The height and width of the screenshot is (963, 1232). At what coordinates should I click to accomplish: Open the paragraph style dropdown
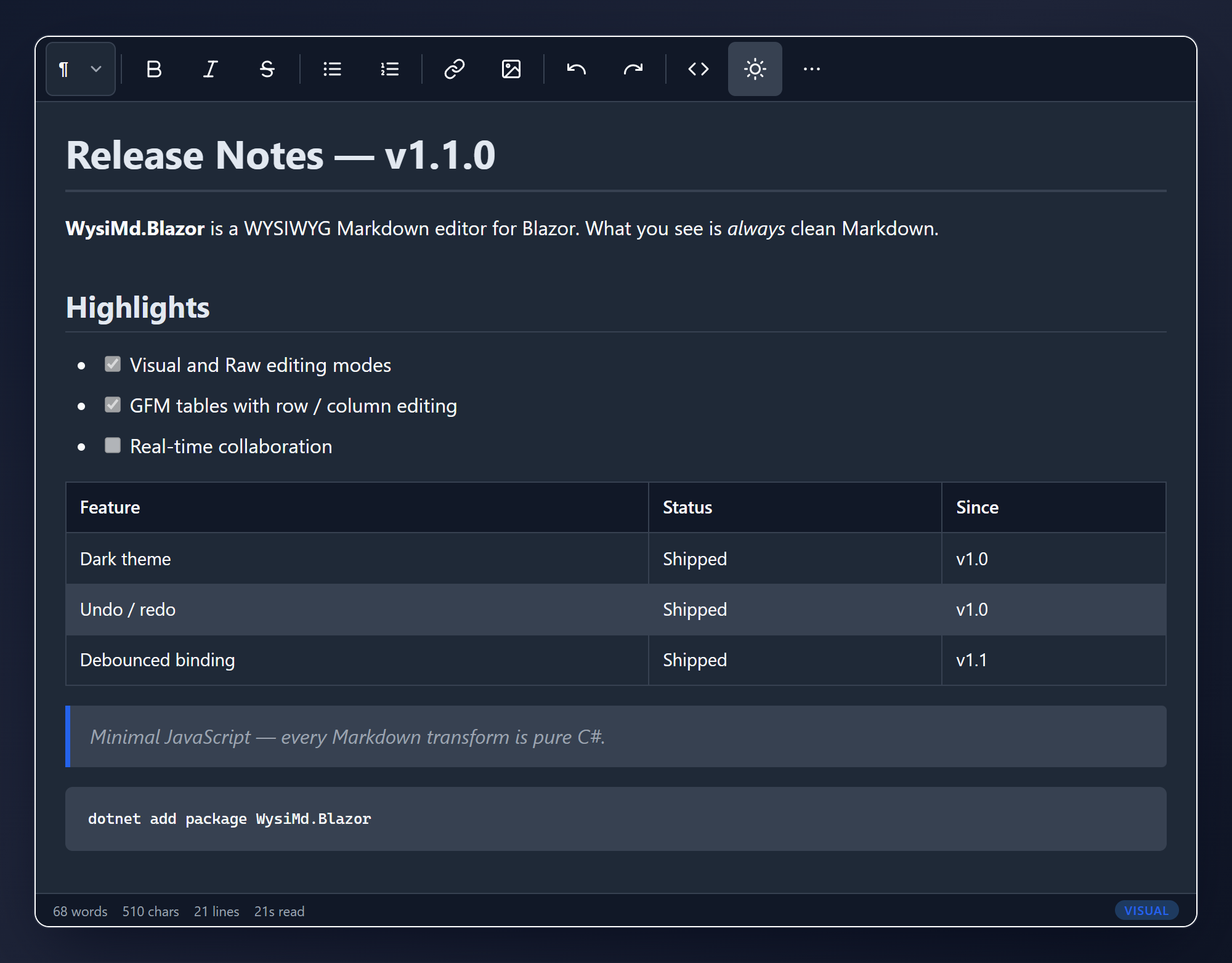80,69
